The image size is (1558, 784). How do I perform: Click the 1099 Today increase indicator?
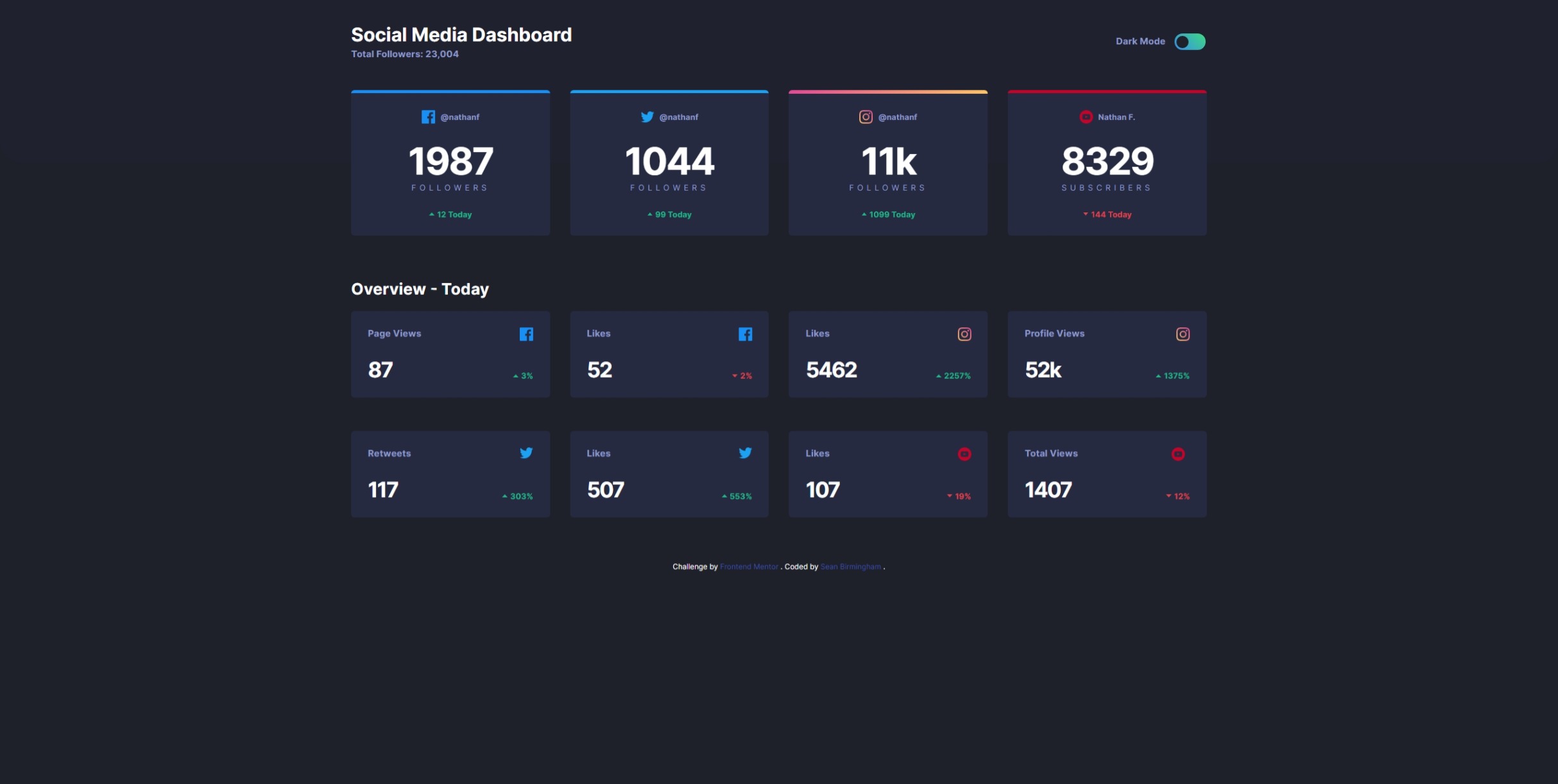[x=889, y=214]
